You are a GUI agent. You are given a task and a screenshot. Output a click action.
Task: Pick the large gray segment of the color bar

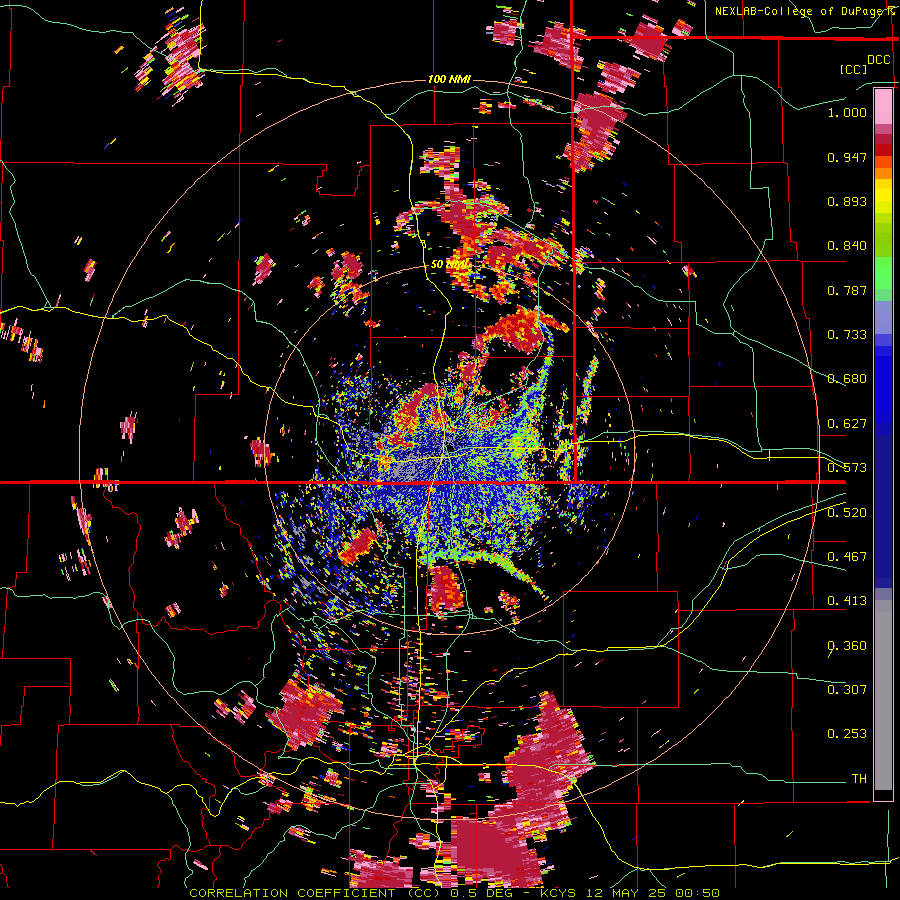click(x=883, y=695)
